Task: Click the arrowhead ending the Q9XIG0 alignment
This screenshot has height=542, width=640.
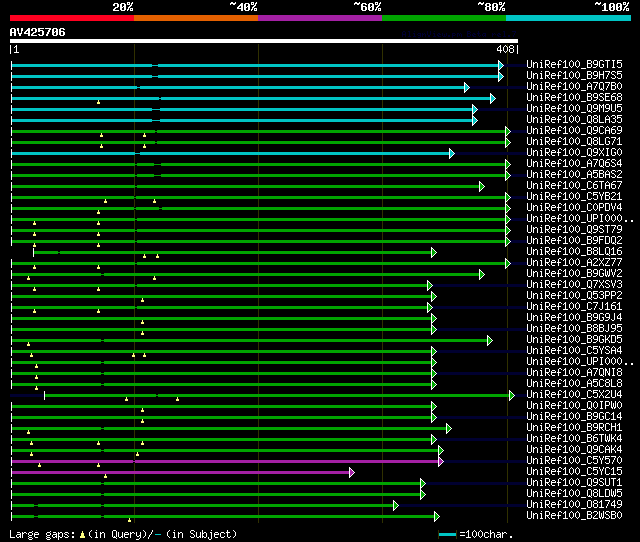Action: pos(452,153)
